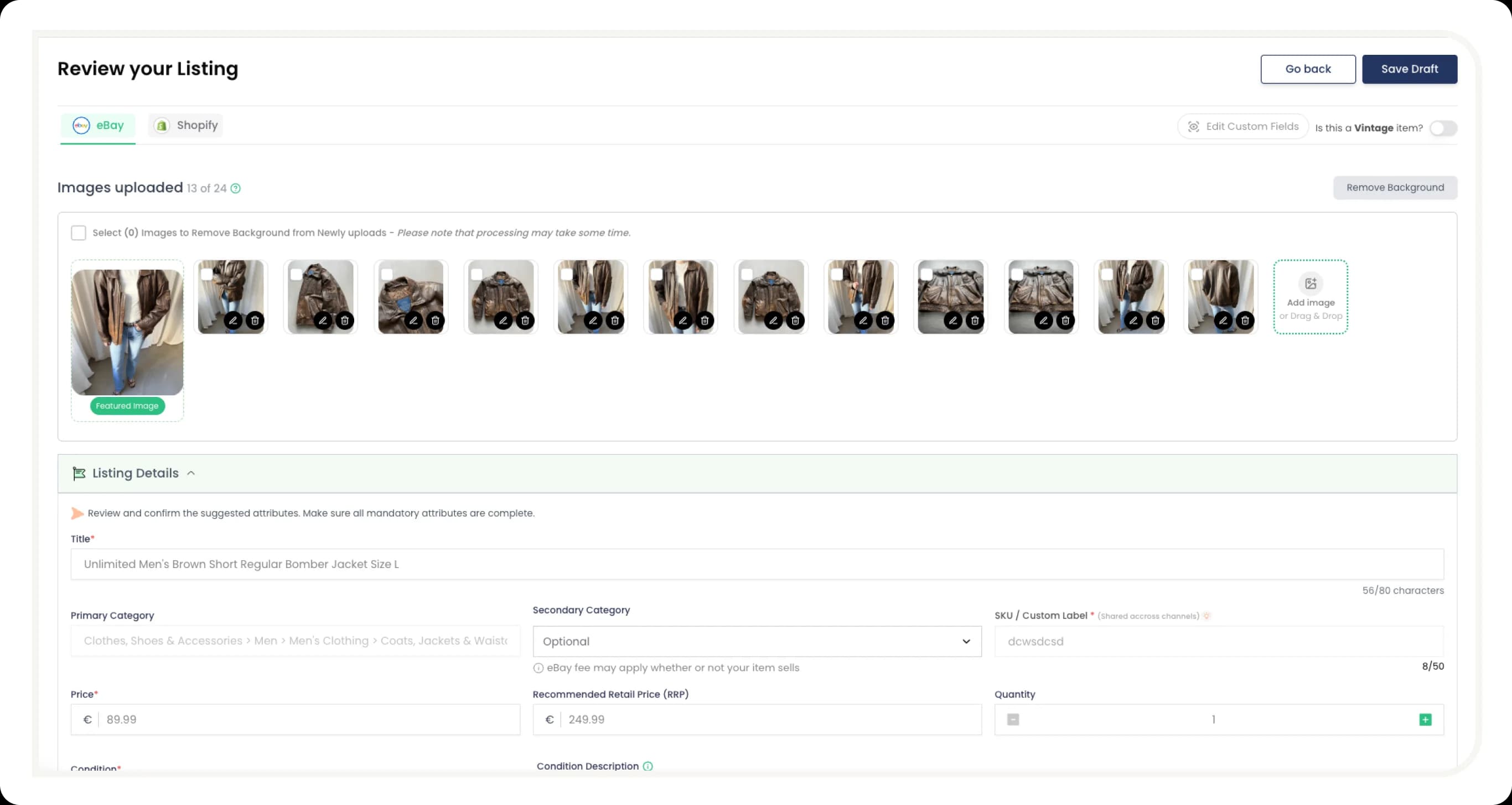Tick checkbox on fifth small thumbnail
The height and width of the screenshot is (805, 1512).
pos(566,274)
